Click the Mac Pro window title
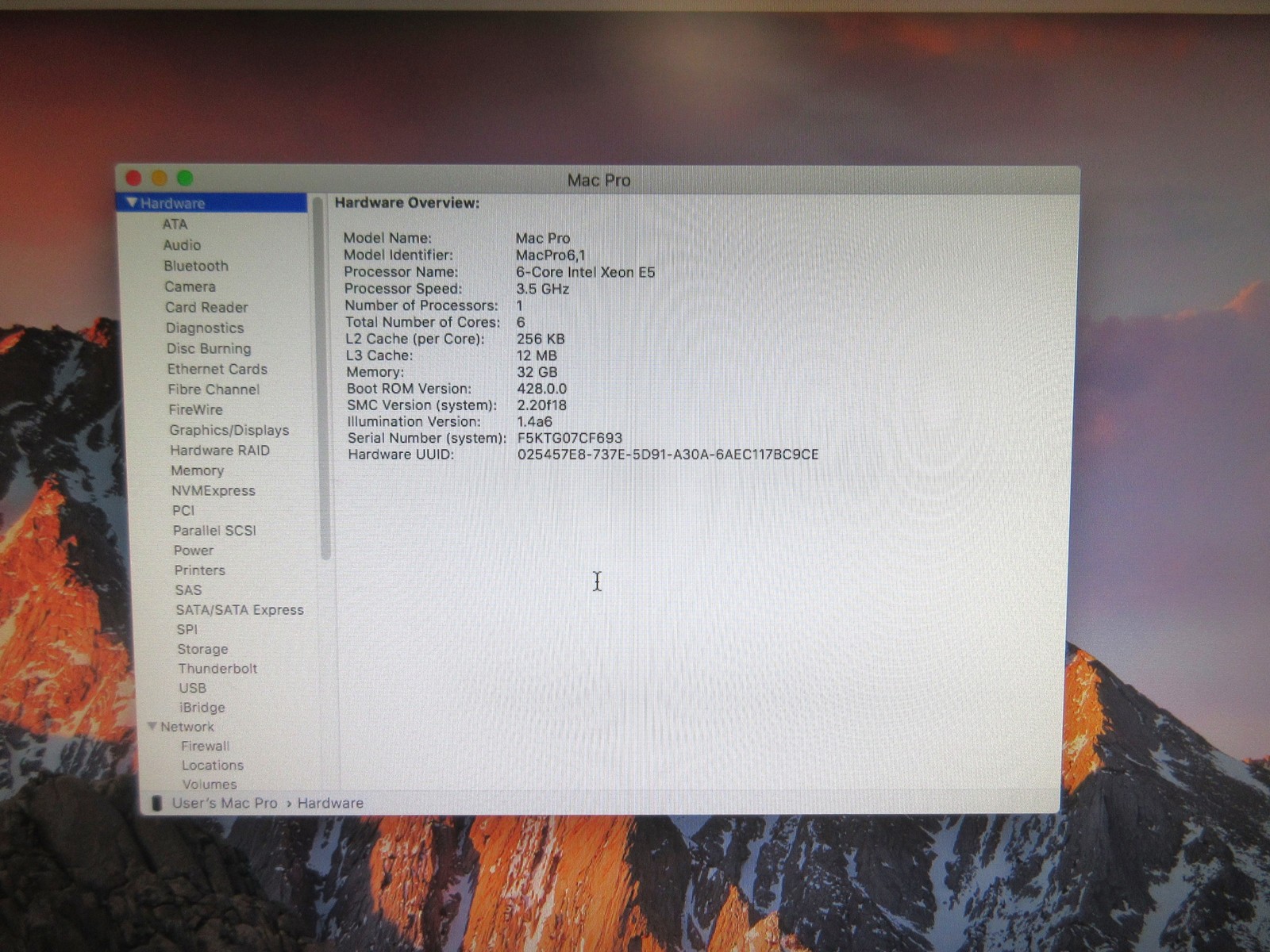 point(598,180)
